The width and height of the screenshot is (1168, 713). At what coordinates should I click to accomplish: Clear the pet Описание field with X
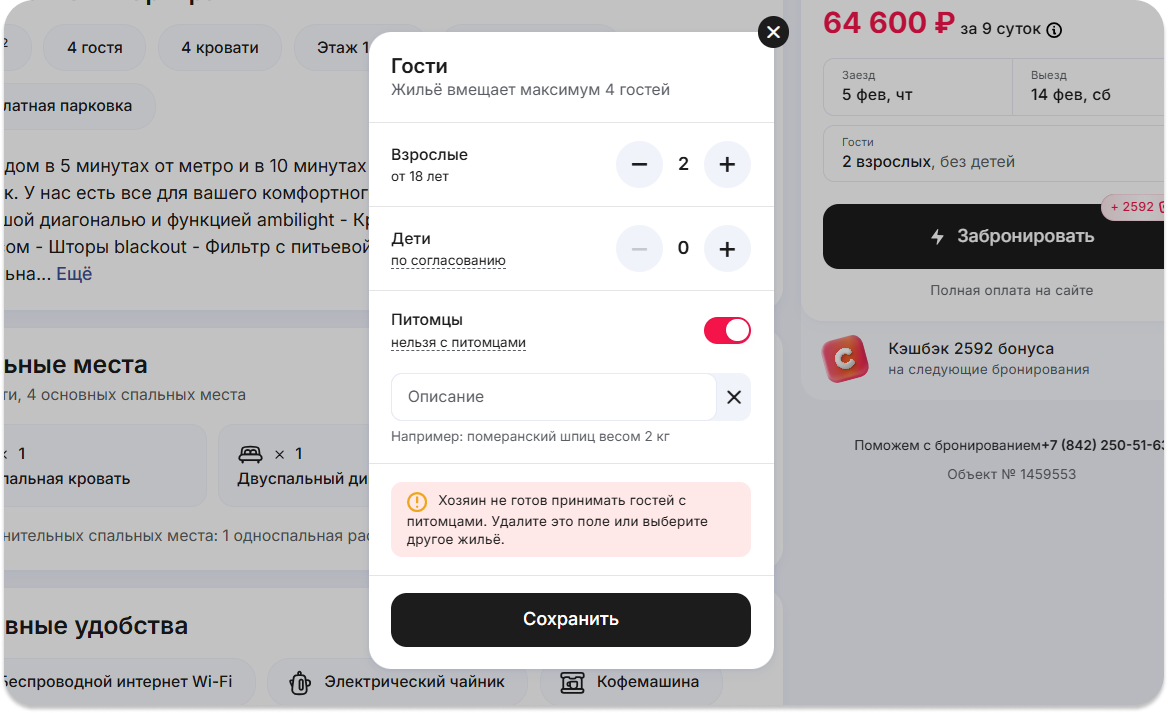(x=734, y=397)
